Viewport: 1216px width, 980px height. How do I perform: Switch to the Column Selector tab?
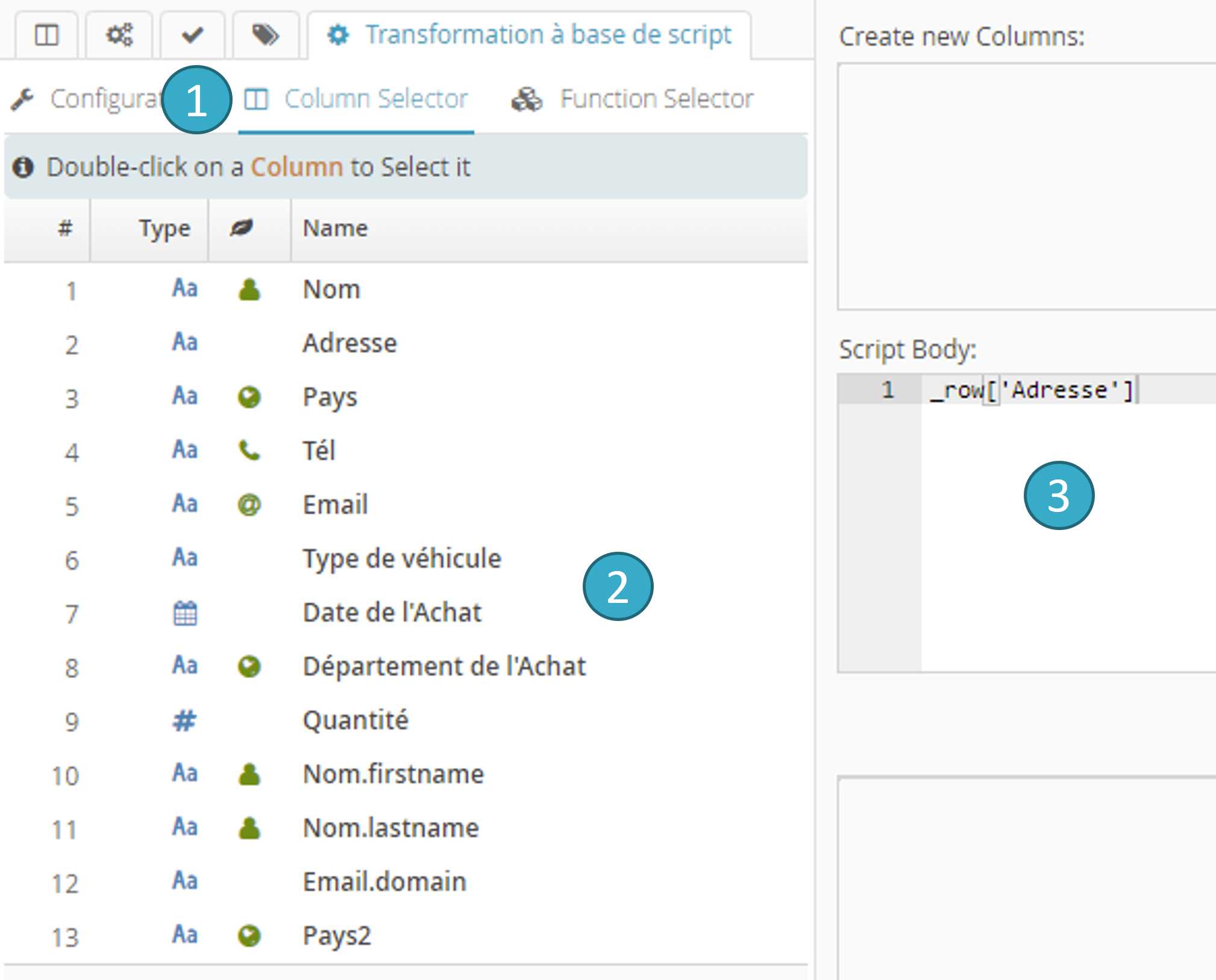(356, 99)
